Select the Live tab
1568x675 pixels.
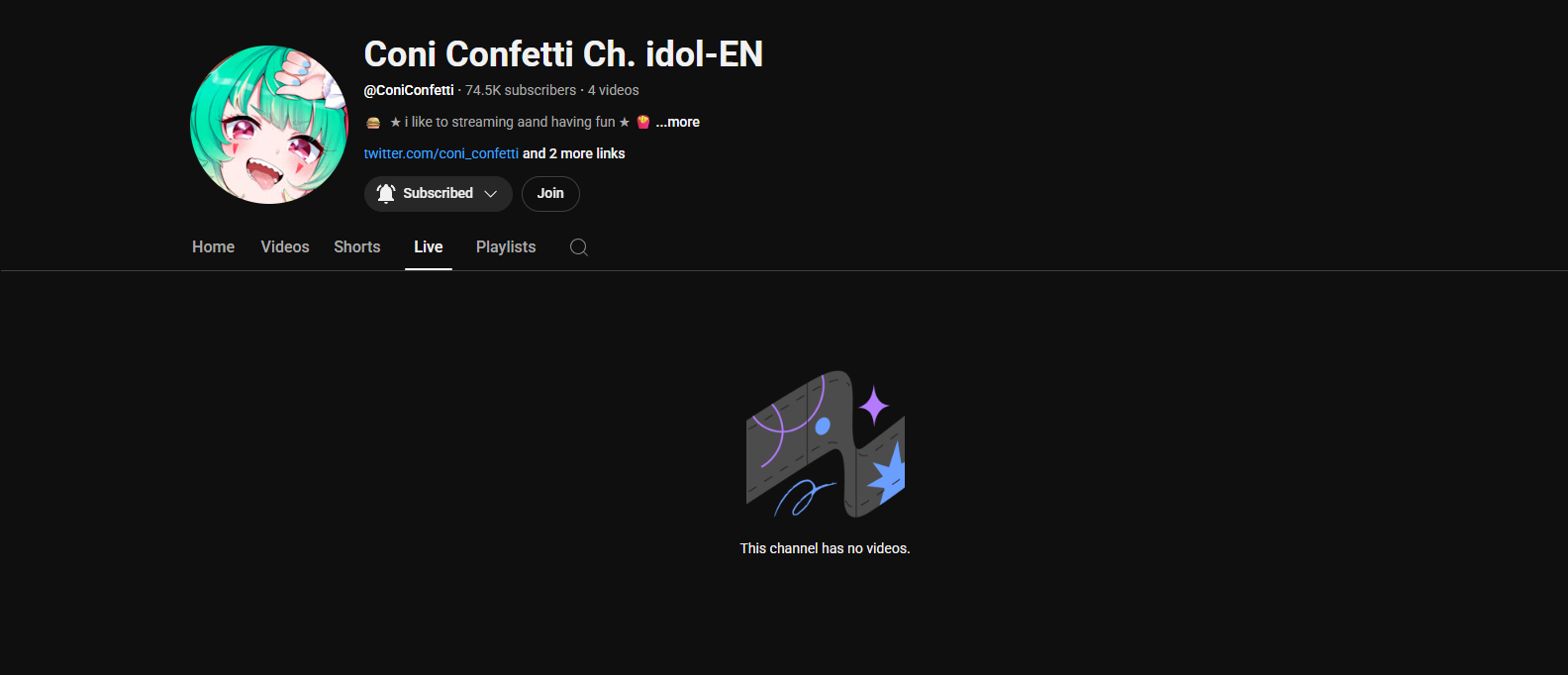[x=429, y=247]
